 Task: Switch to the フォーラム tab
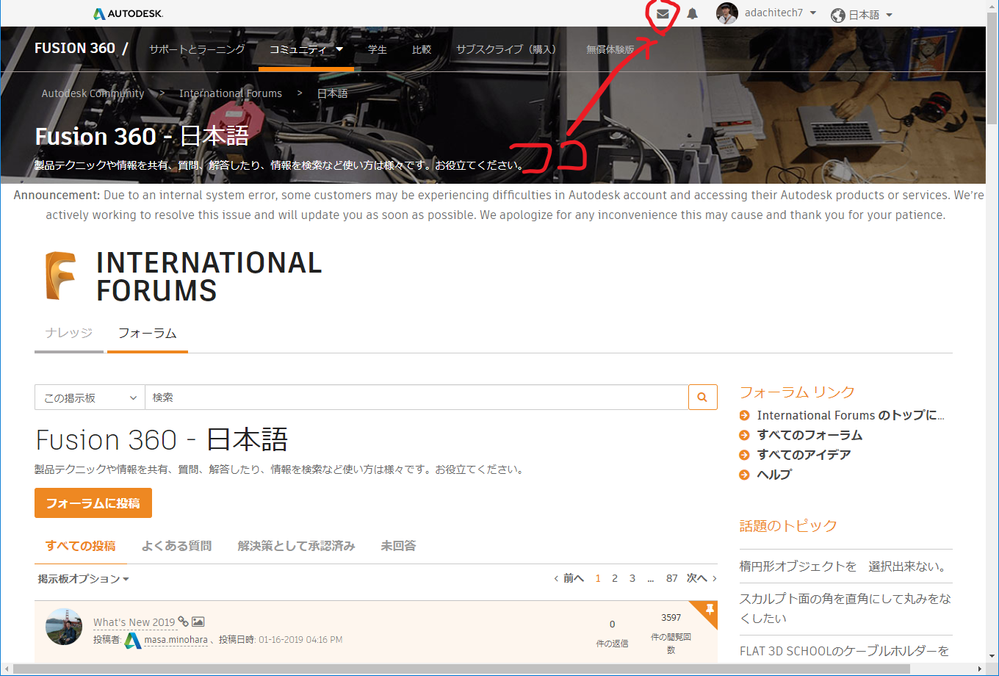[147, 333]
